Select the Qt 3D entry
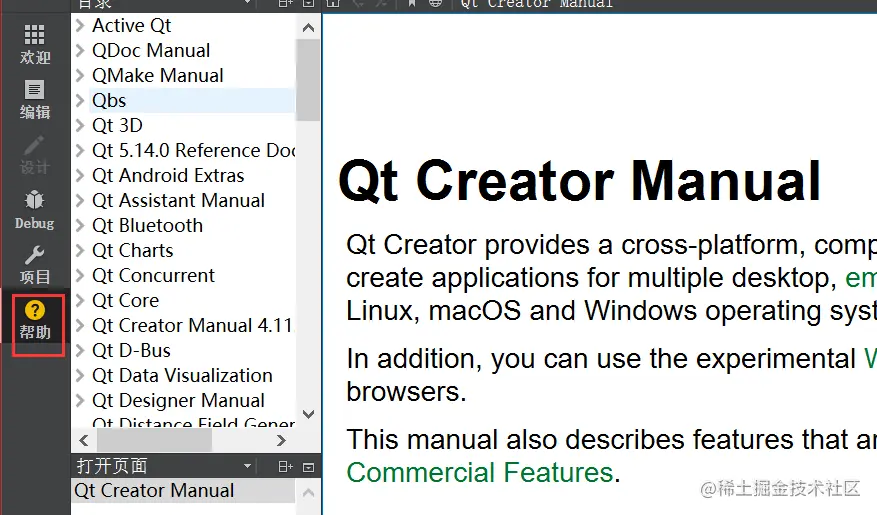Screen dimensions: 877x515 pyautogui.click(x=117, y=125)
